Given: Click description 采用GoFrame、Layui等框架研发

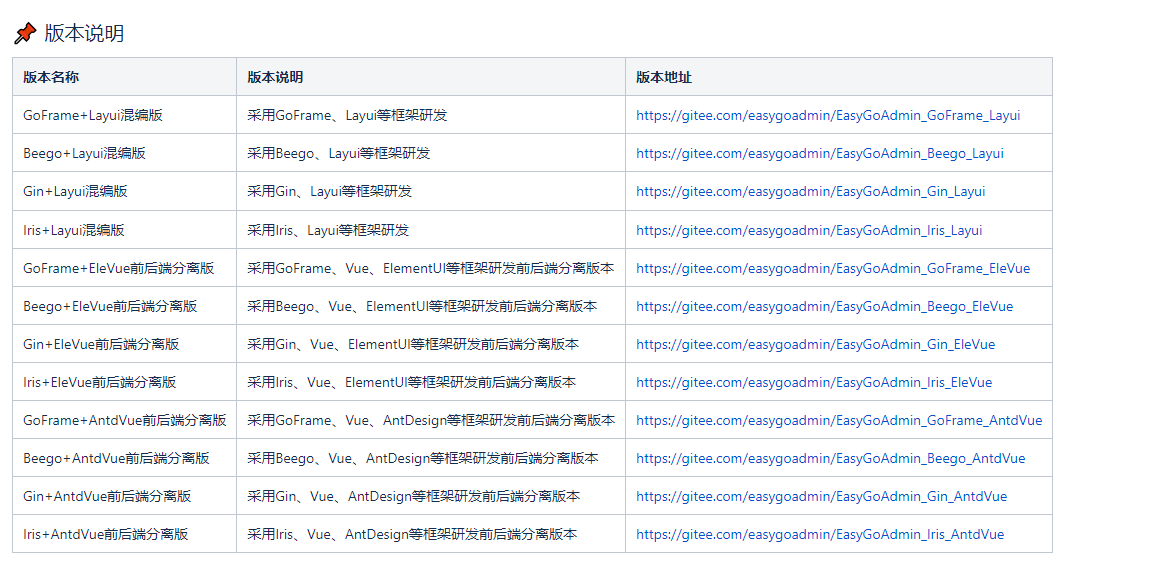Looking at the screenshot, I should [x=347, y=115].
